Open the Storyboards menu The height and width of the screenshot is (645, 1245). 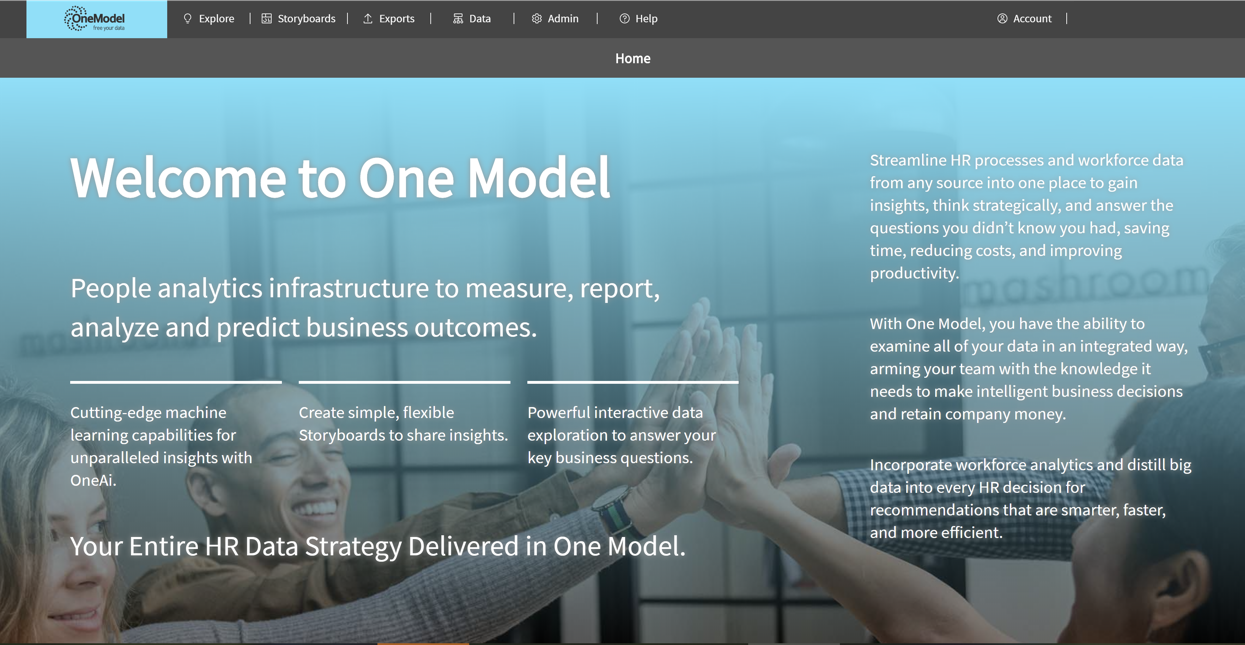click(306, 19)
